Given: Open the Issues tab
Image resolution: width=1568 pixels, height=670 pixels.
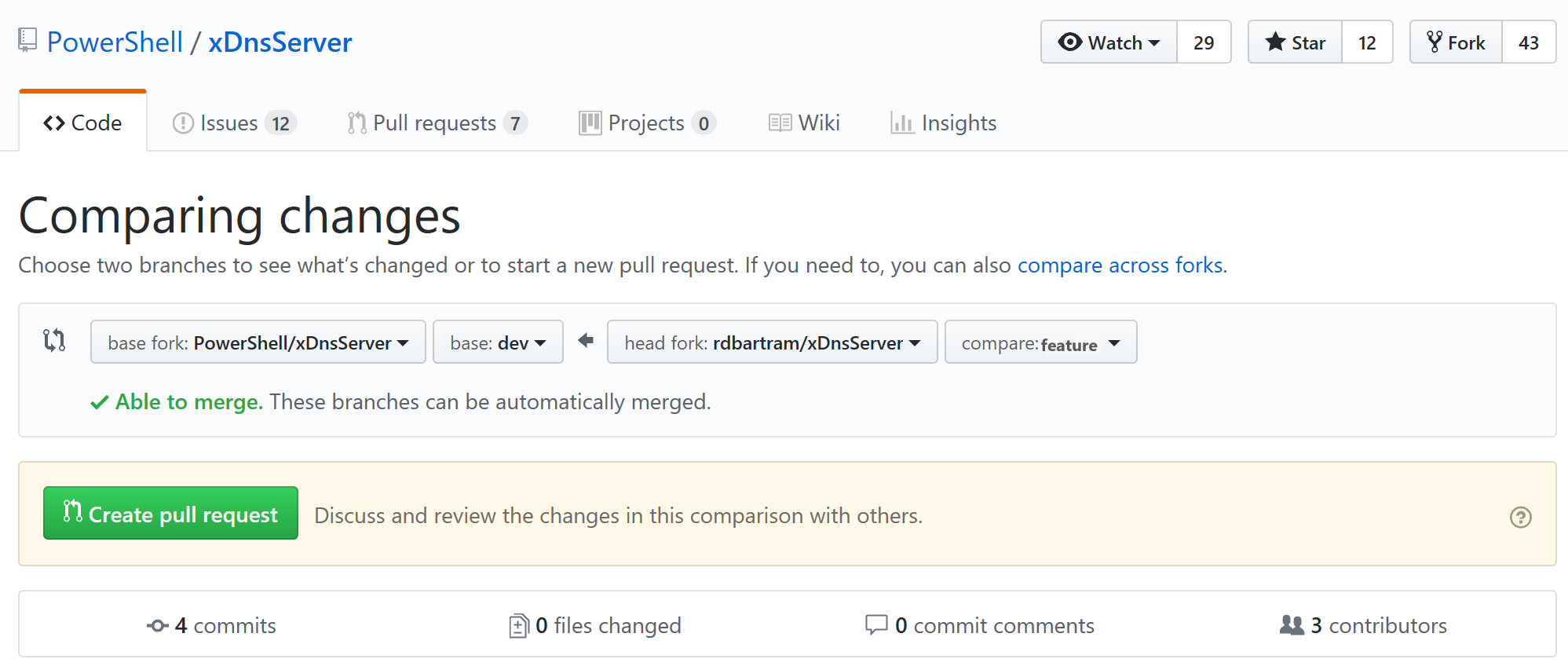Looking at the screenshot, I should 234,123.
